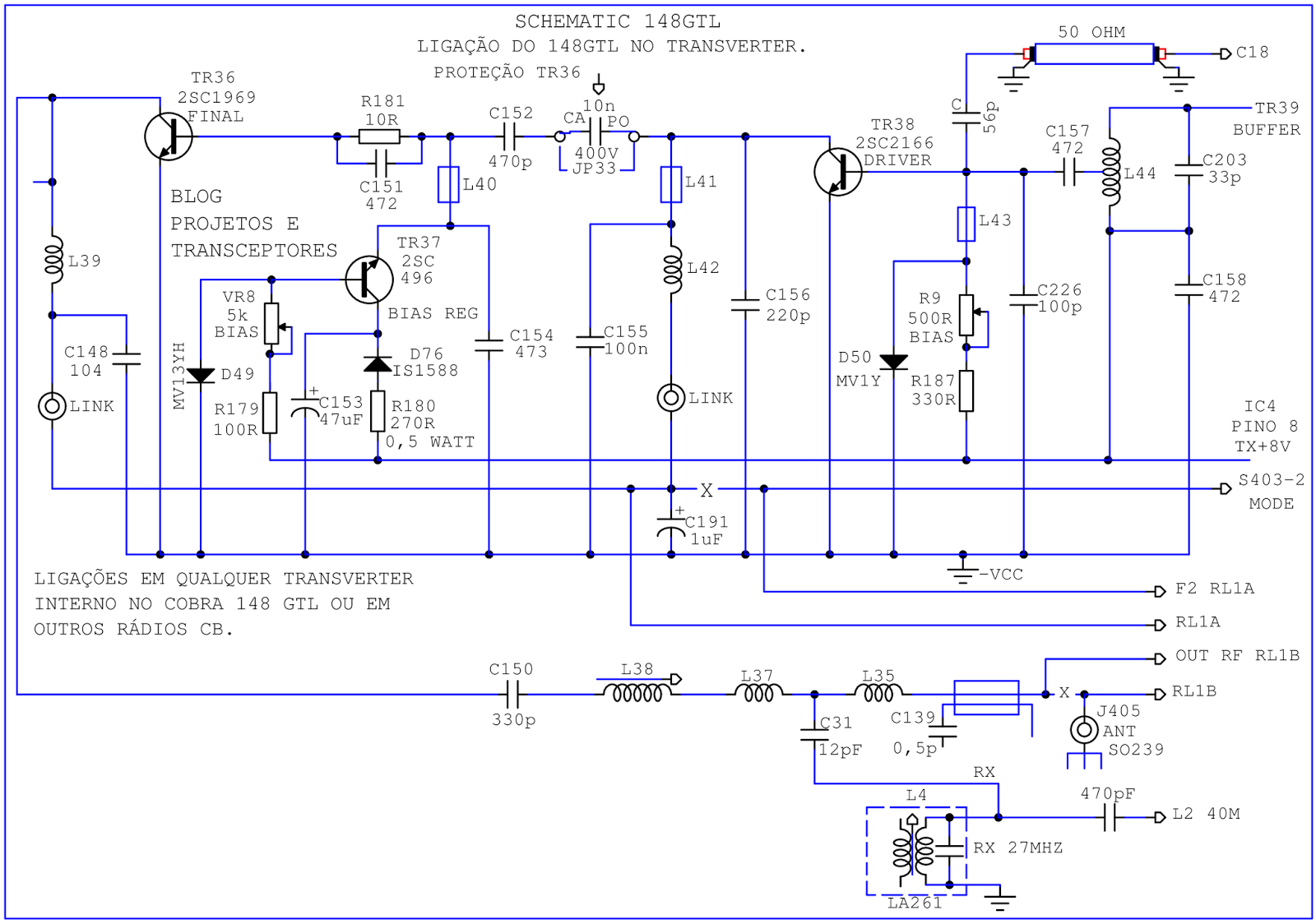Click the C152 470p capacitor symbol

509,136
